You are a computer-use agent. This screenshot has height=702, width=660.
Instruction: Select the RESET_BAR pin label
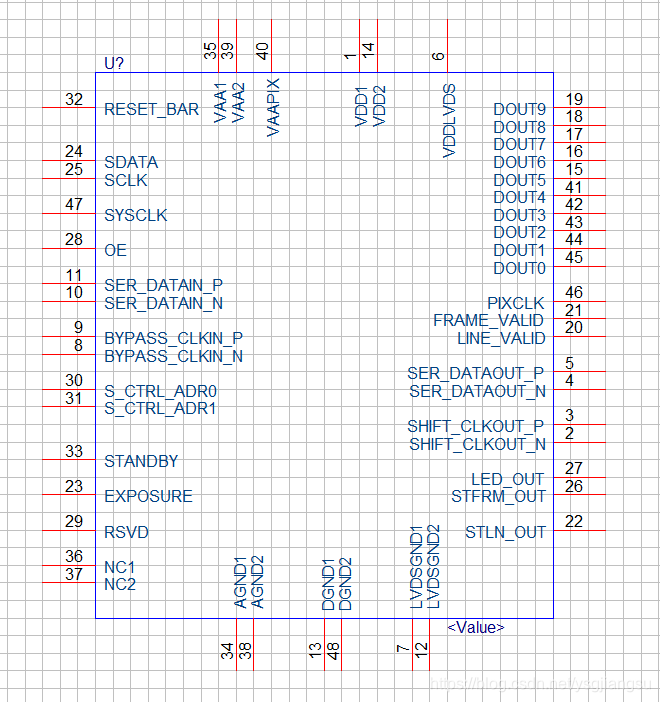click(x=151, y=109)
